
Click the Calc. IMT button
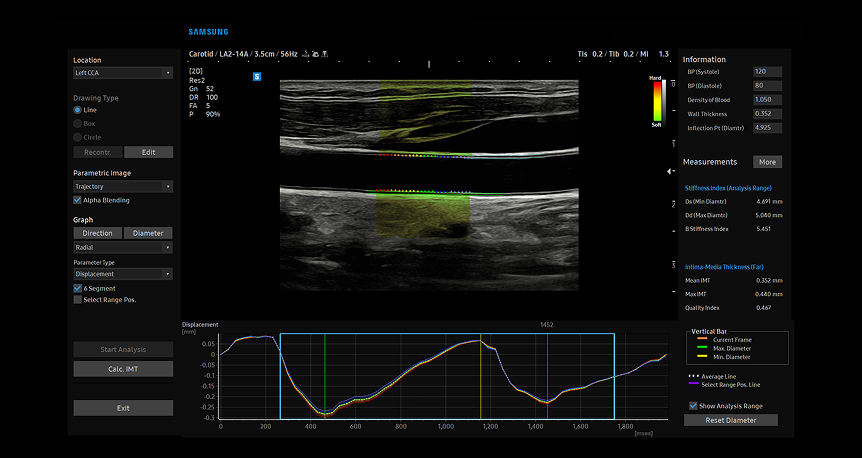(123, 369)
